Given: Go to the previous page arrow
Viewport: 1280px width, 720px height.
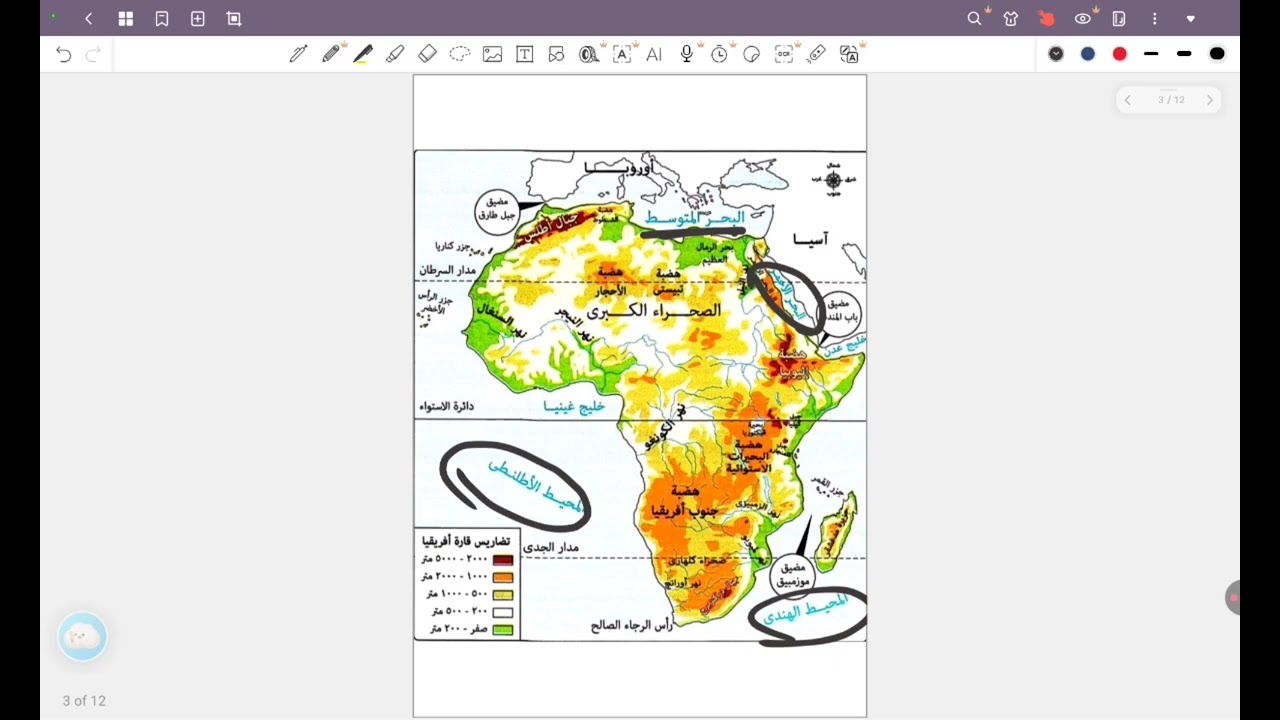Looking at the screenshot, I should click(x=1127, y=100).
